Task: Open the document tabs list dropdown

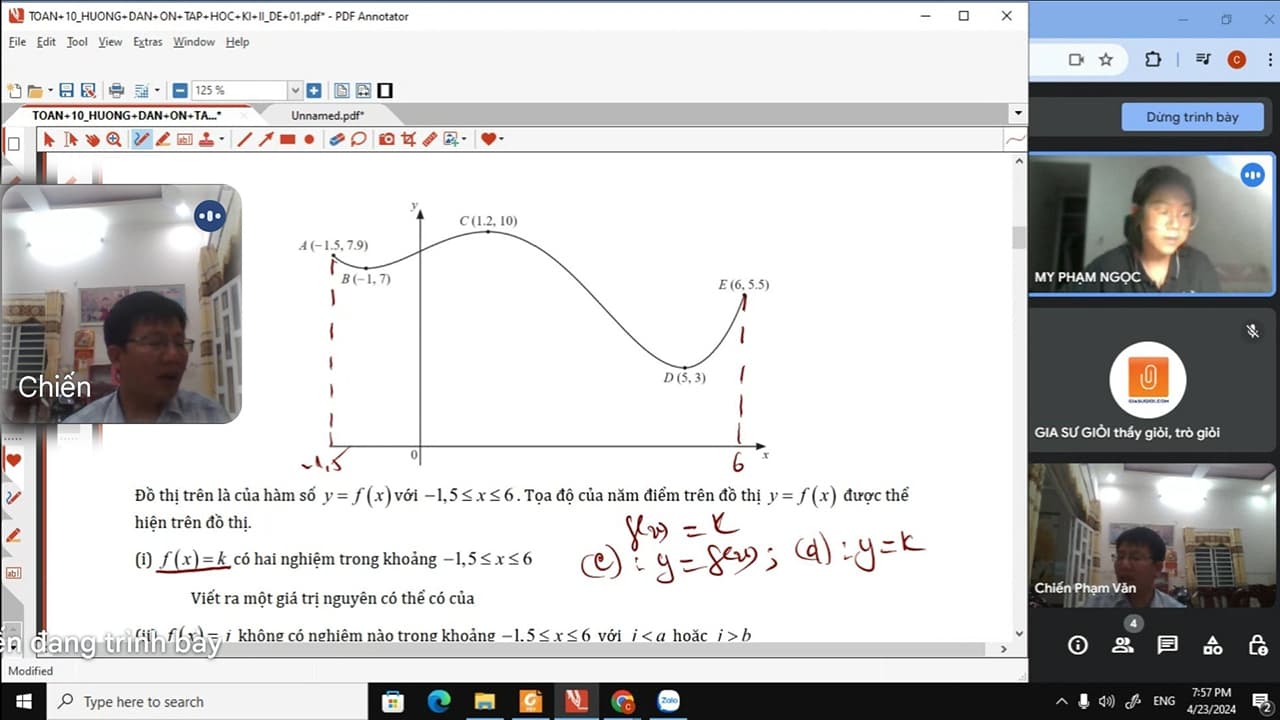Action: coord(1018,114)
